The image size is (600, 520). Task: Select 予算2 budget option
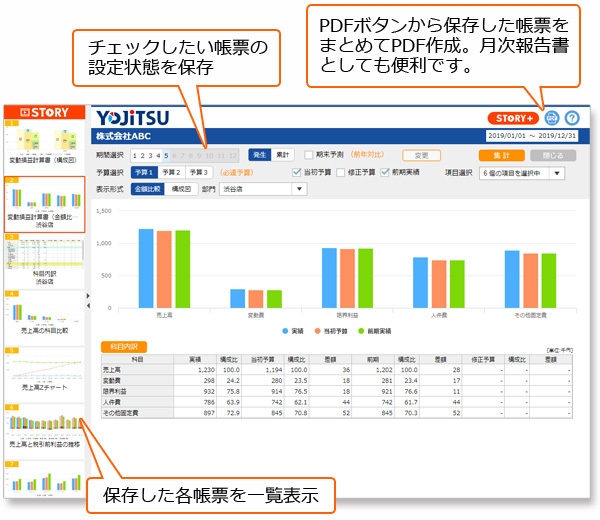[x=172, y=173]
